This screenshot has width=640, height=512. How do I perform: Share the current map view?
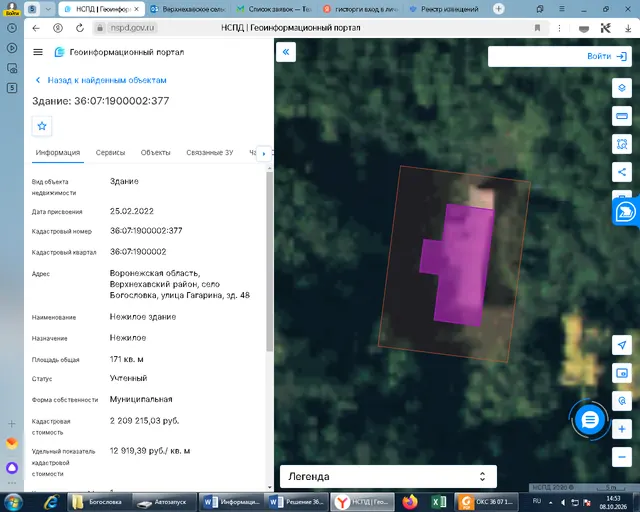(622, 172)
